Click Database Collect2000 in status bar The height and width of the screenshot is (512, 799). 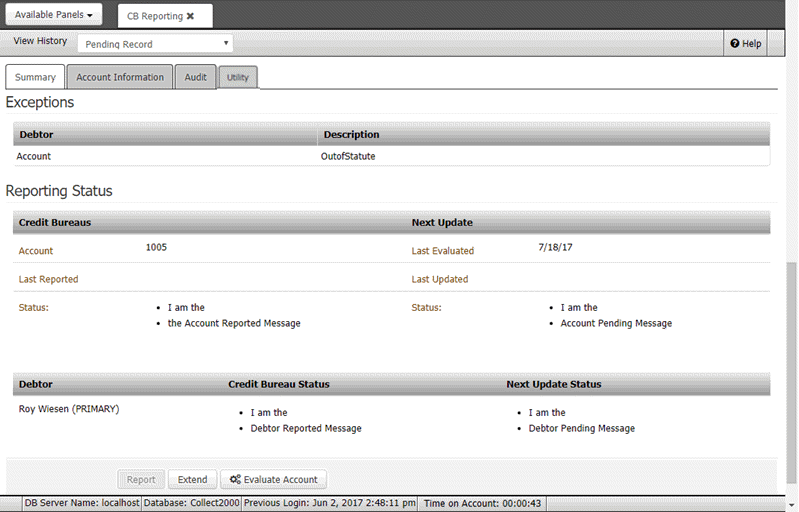[x=192, y=503]
